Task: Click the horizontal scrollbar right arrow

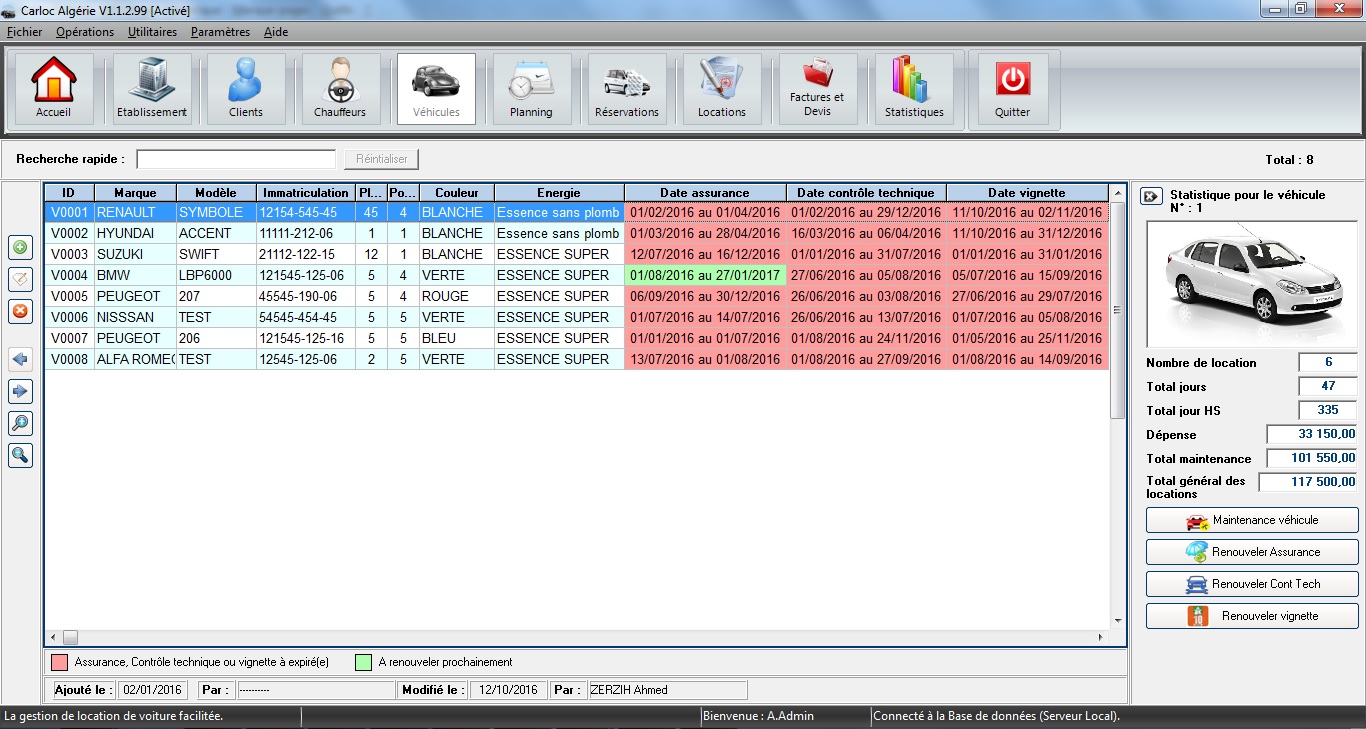Action: point(1101,637)
